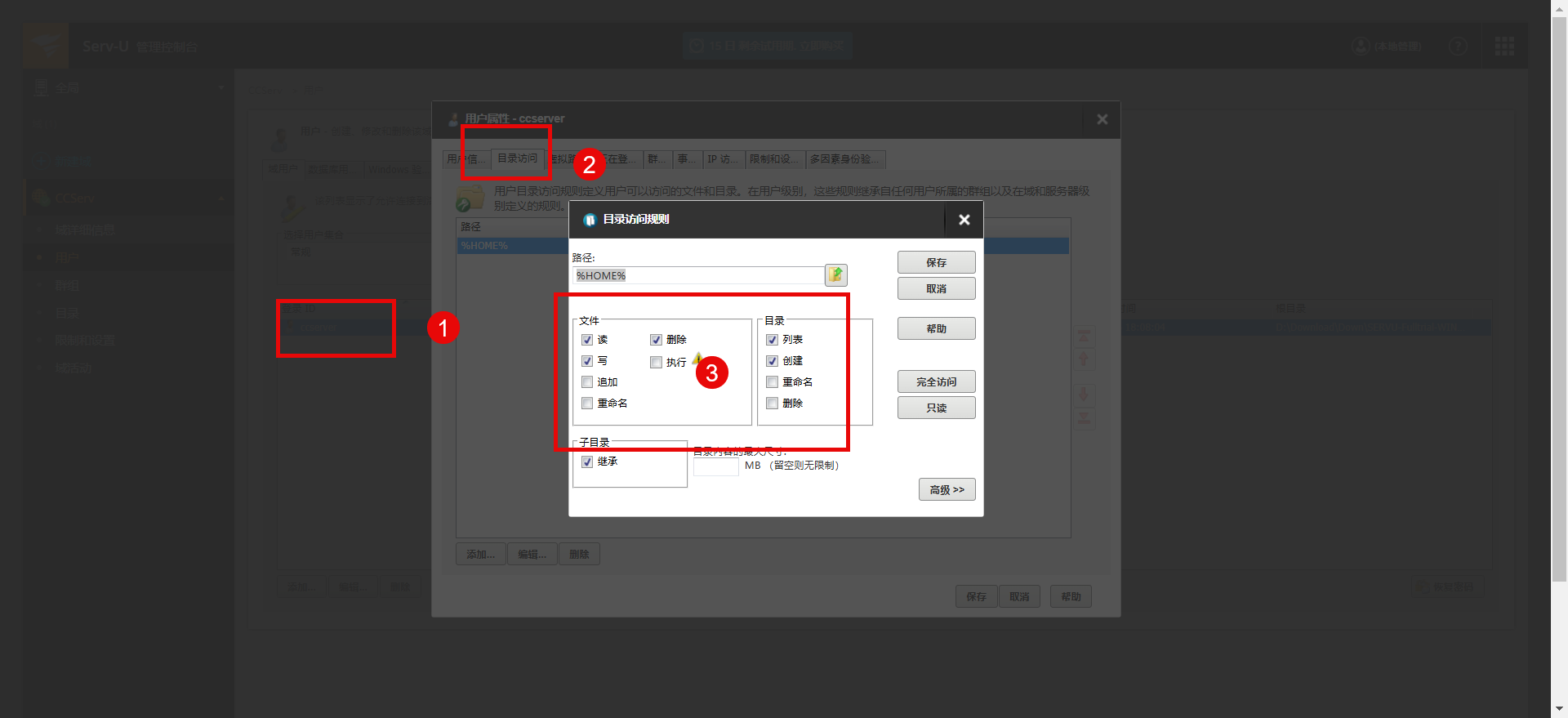
Task: Select the %HOME% row in the path list
Action: [x=763, y=246]
